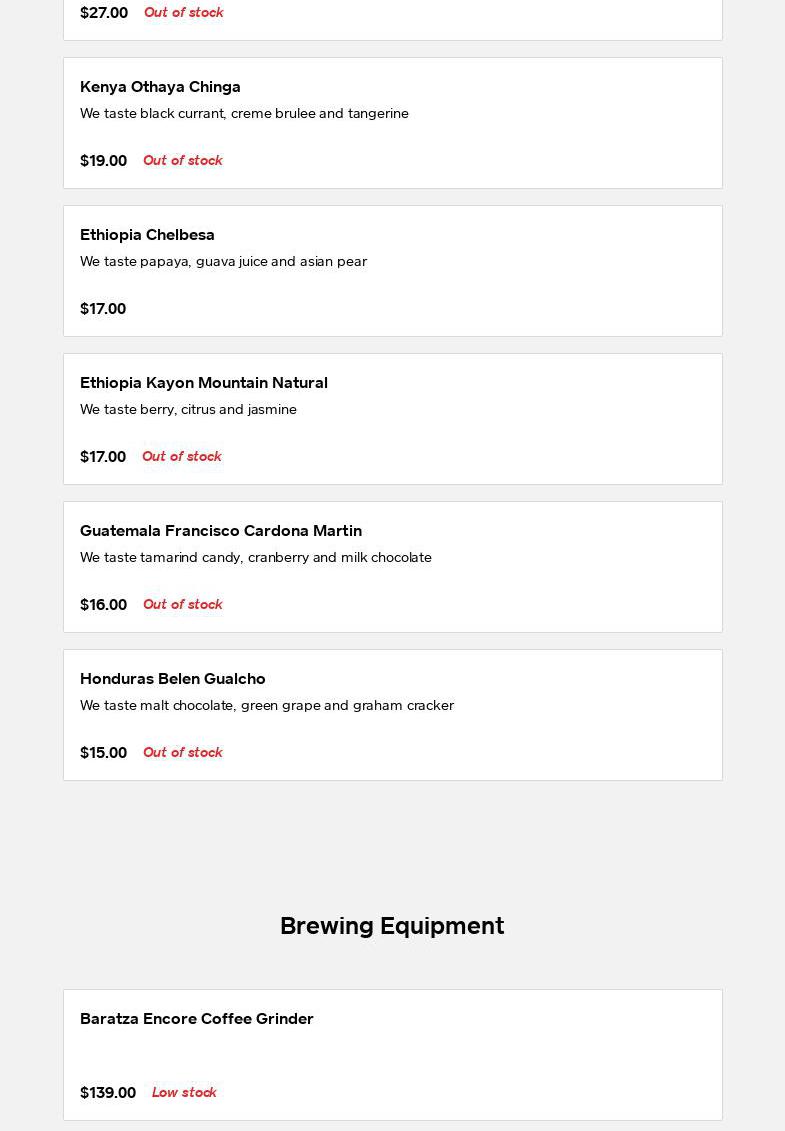Image resolution: width=785 pixels, height=1131 pixels.
Task: Click malt chocolate, green grape description
Action: point(267,705)
